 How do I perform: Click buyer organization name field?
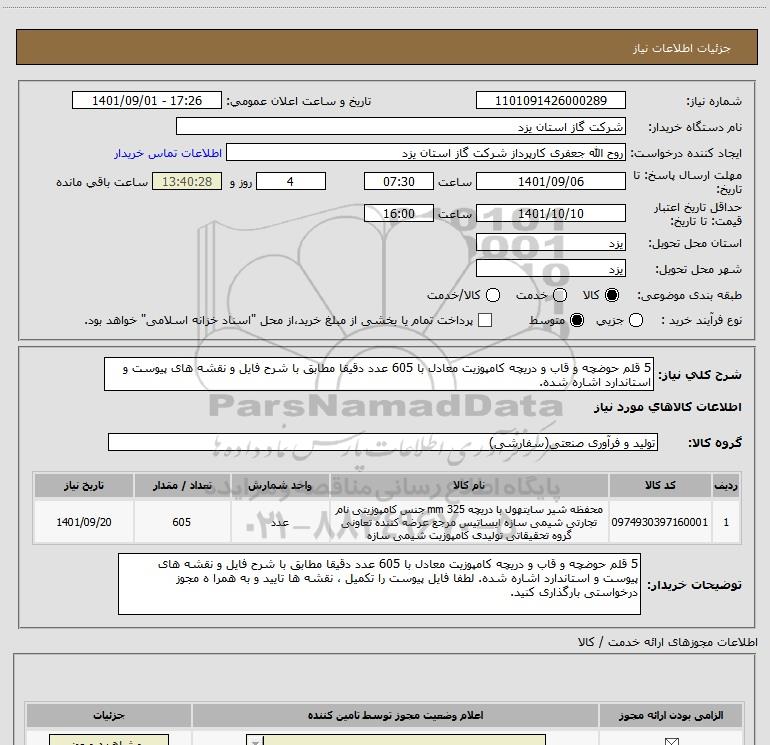pos(401,126)
